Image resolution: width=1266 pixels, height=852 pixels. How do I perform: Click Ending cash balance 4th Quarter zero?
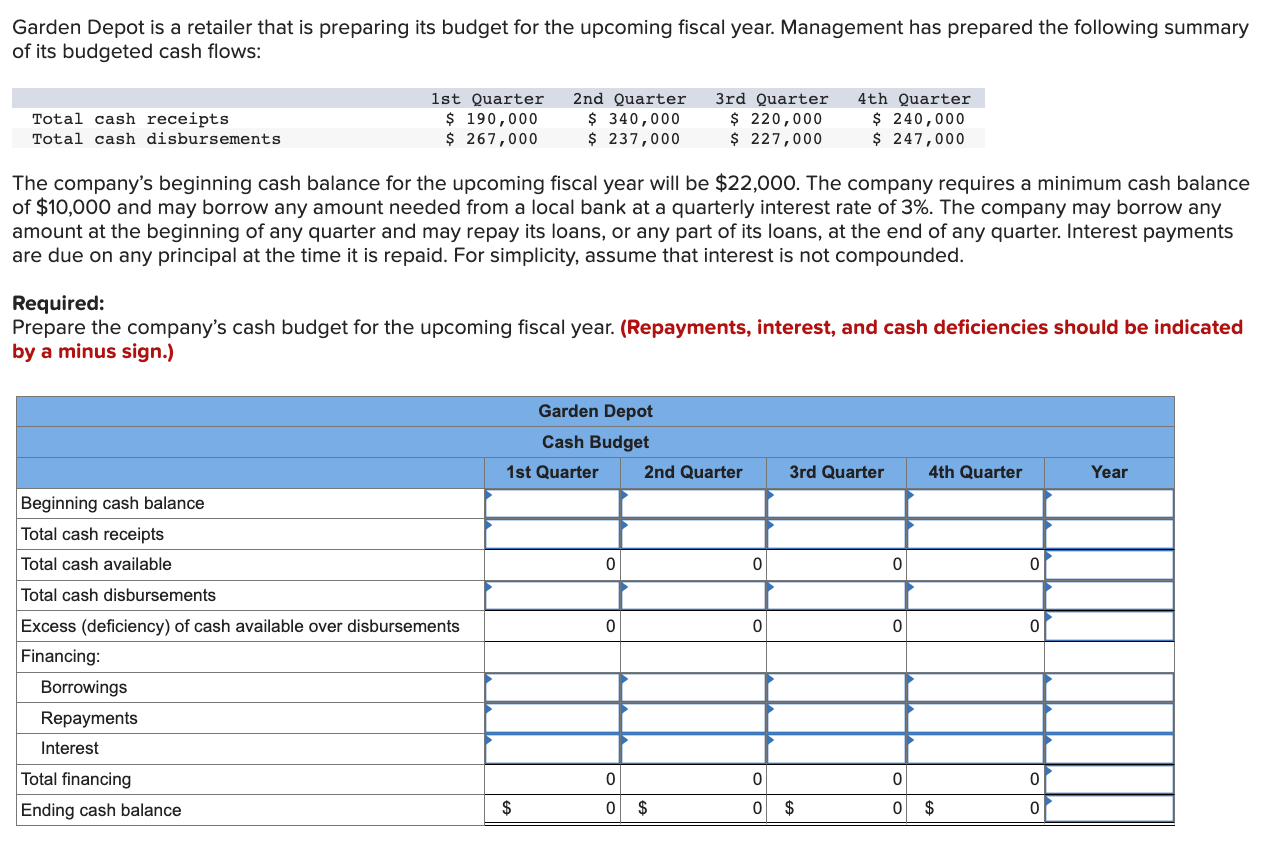[x=1034, y=810]
